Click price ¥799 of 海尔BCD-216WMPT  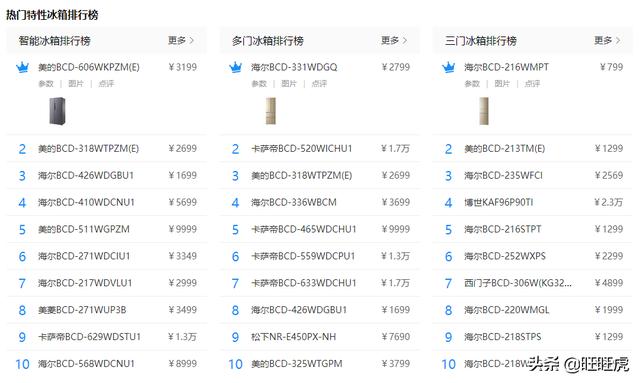click(611, 67)
